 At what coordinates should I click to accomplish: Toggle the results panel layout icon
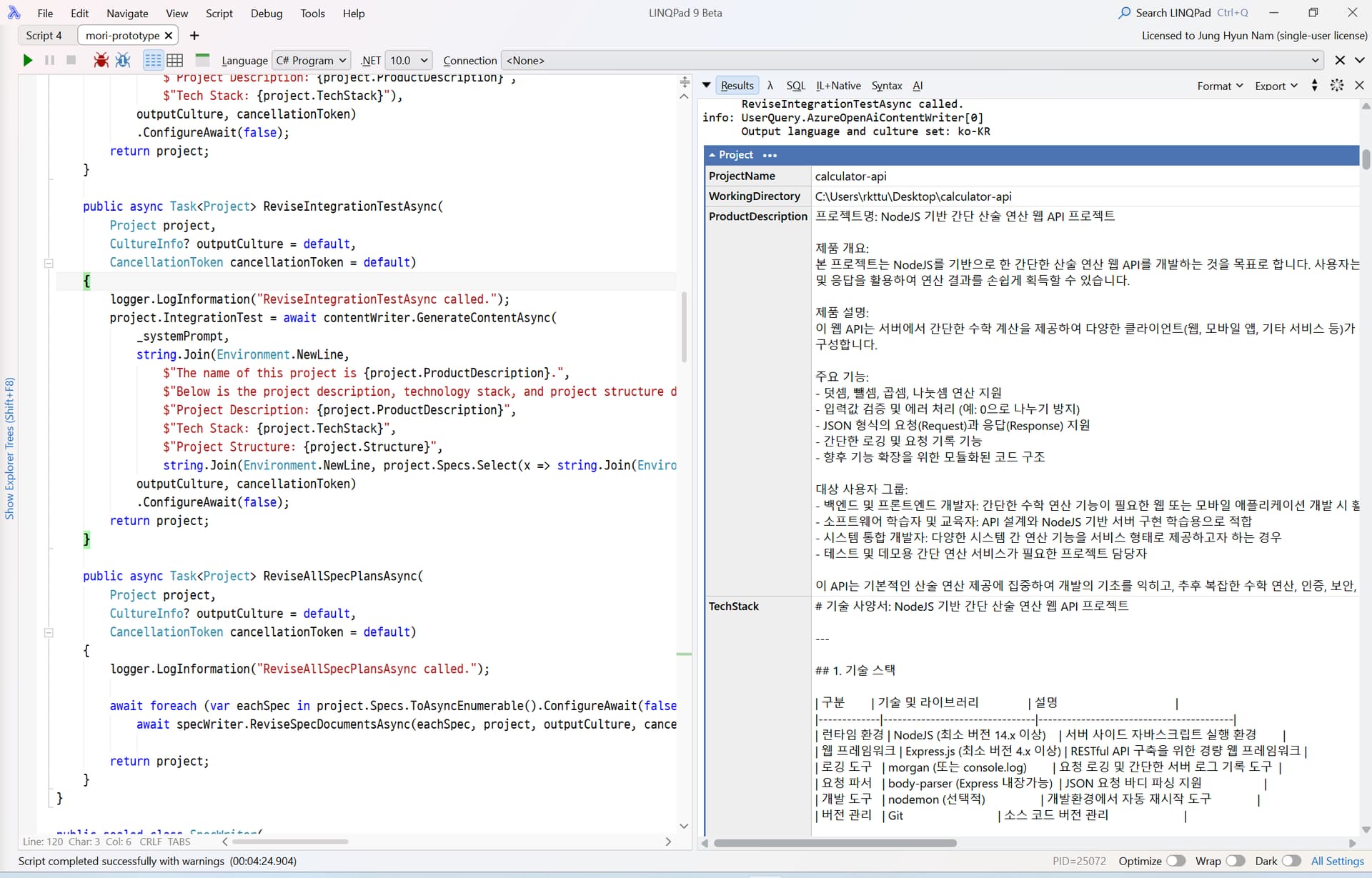tap(202, 60)
